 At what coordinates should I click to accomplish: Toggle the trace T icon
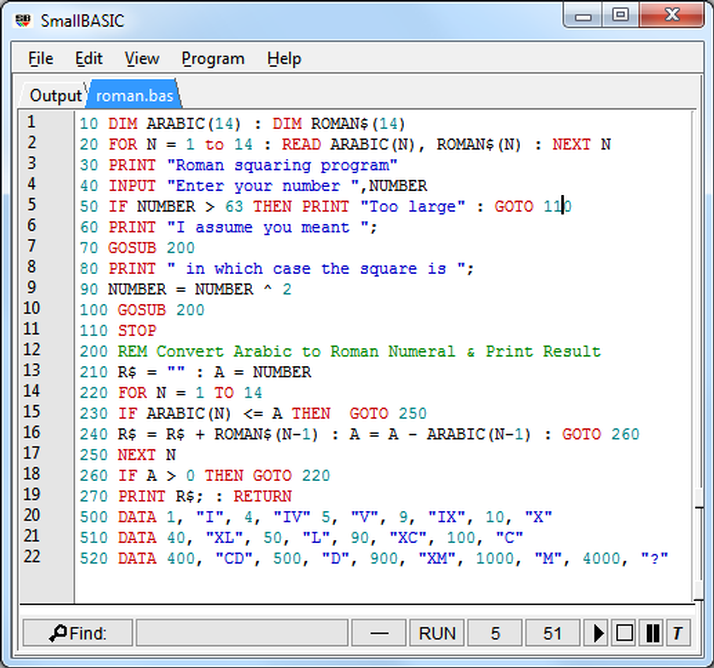click(x=677, y=633)
